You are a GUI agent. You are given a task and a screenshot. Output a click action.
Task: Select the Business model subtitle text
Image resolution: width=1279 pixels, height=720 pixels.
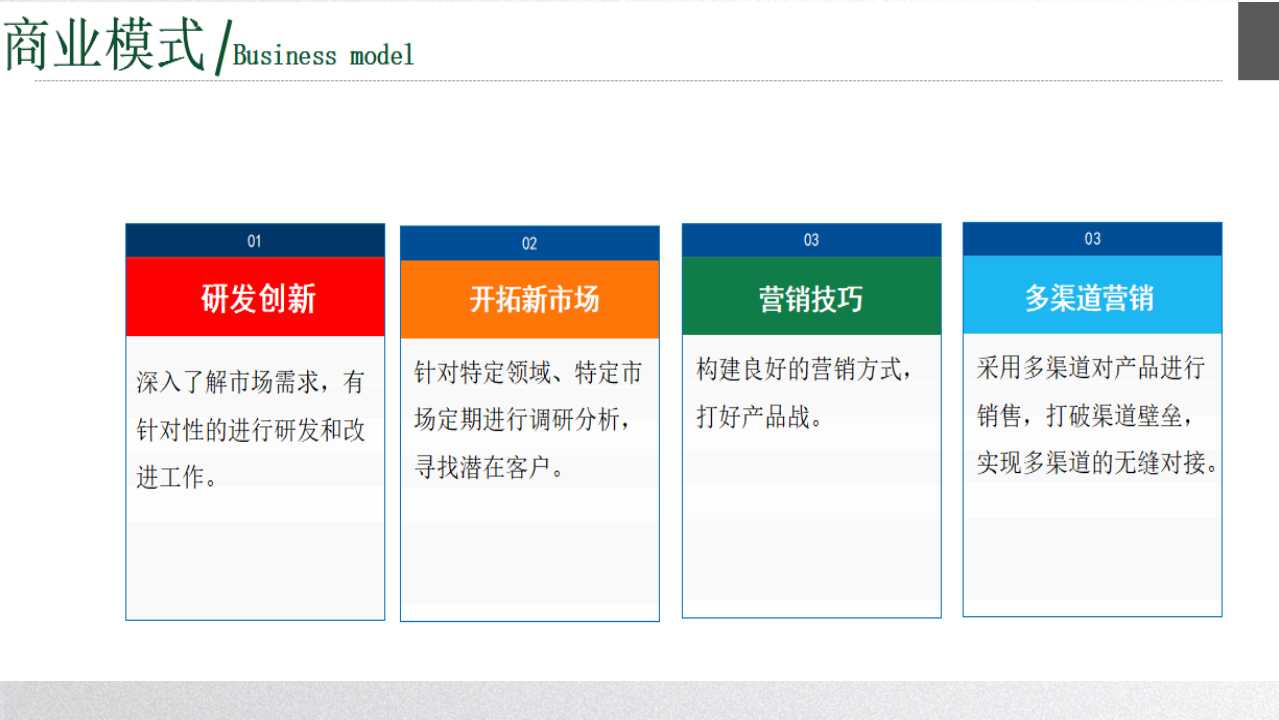(323, 55)
